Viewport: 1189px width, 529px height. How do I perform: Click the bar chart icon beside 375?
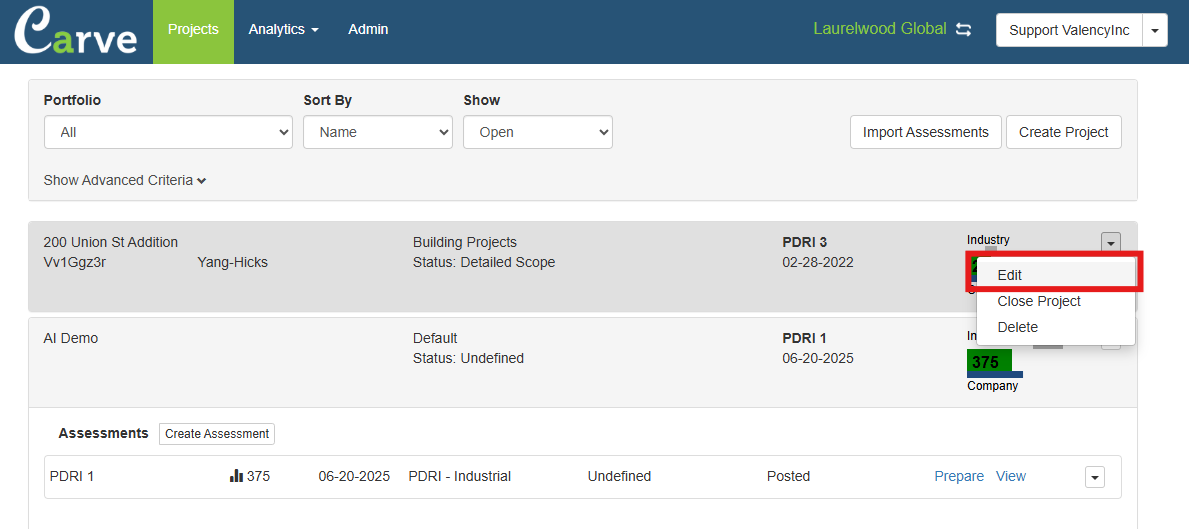tap(237, 476)
